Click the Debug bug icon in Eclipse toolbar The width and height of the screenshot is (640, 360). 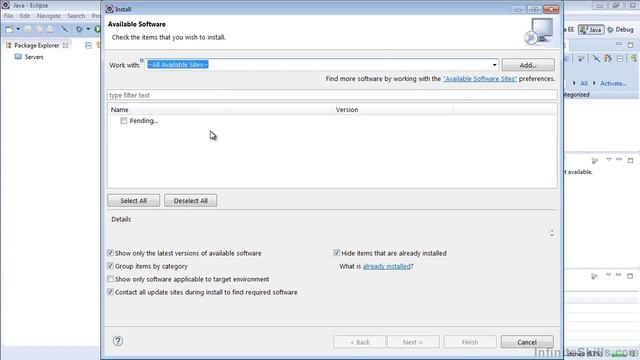79,29
